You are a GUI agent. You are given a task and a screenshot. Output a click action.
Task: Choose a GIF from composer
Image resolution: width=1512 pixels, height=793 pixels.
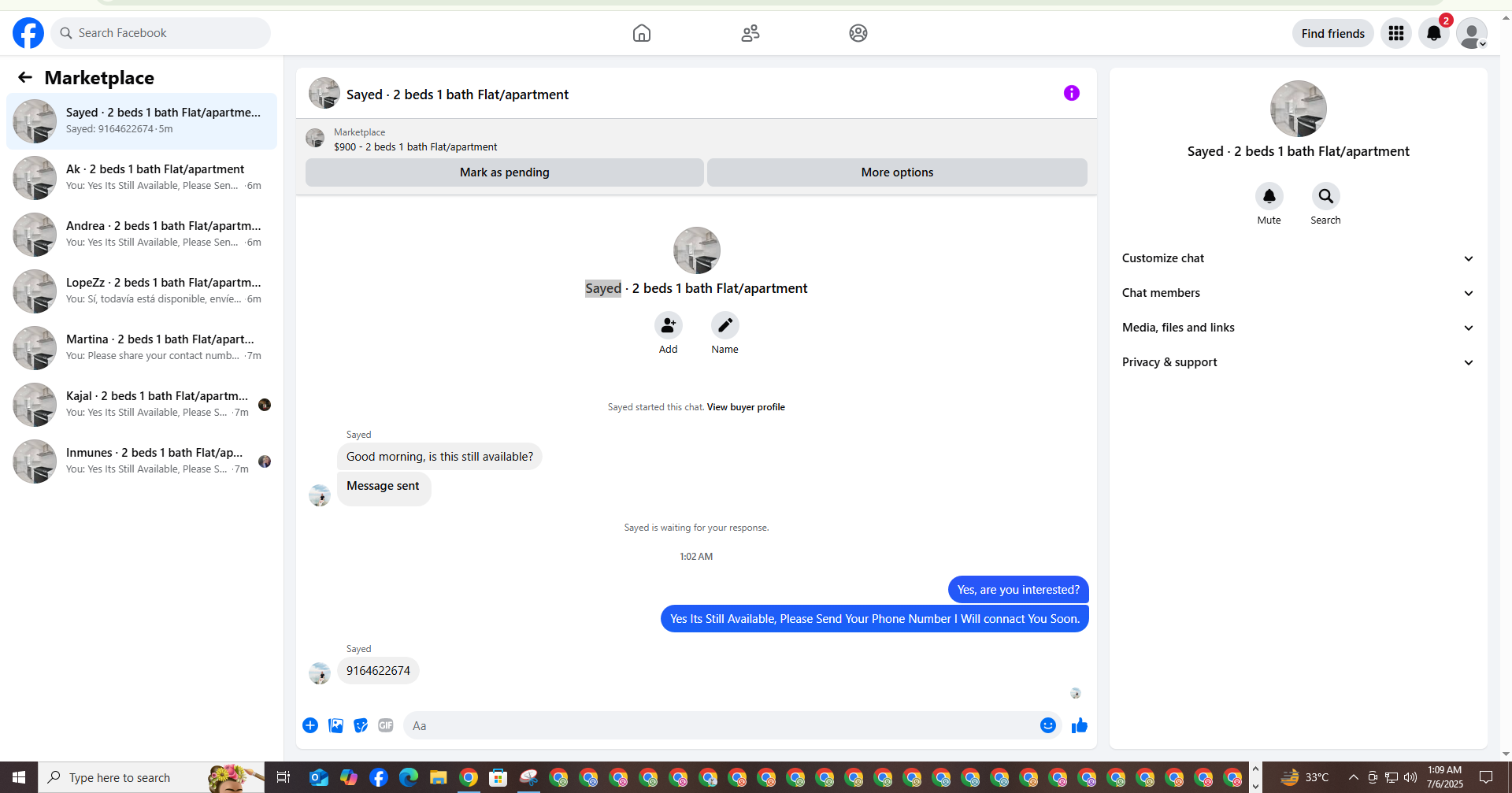coord(386,725)
